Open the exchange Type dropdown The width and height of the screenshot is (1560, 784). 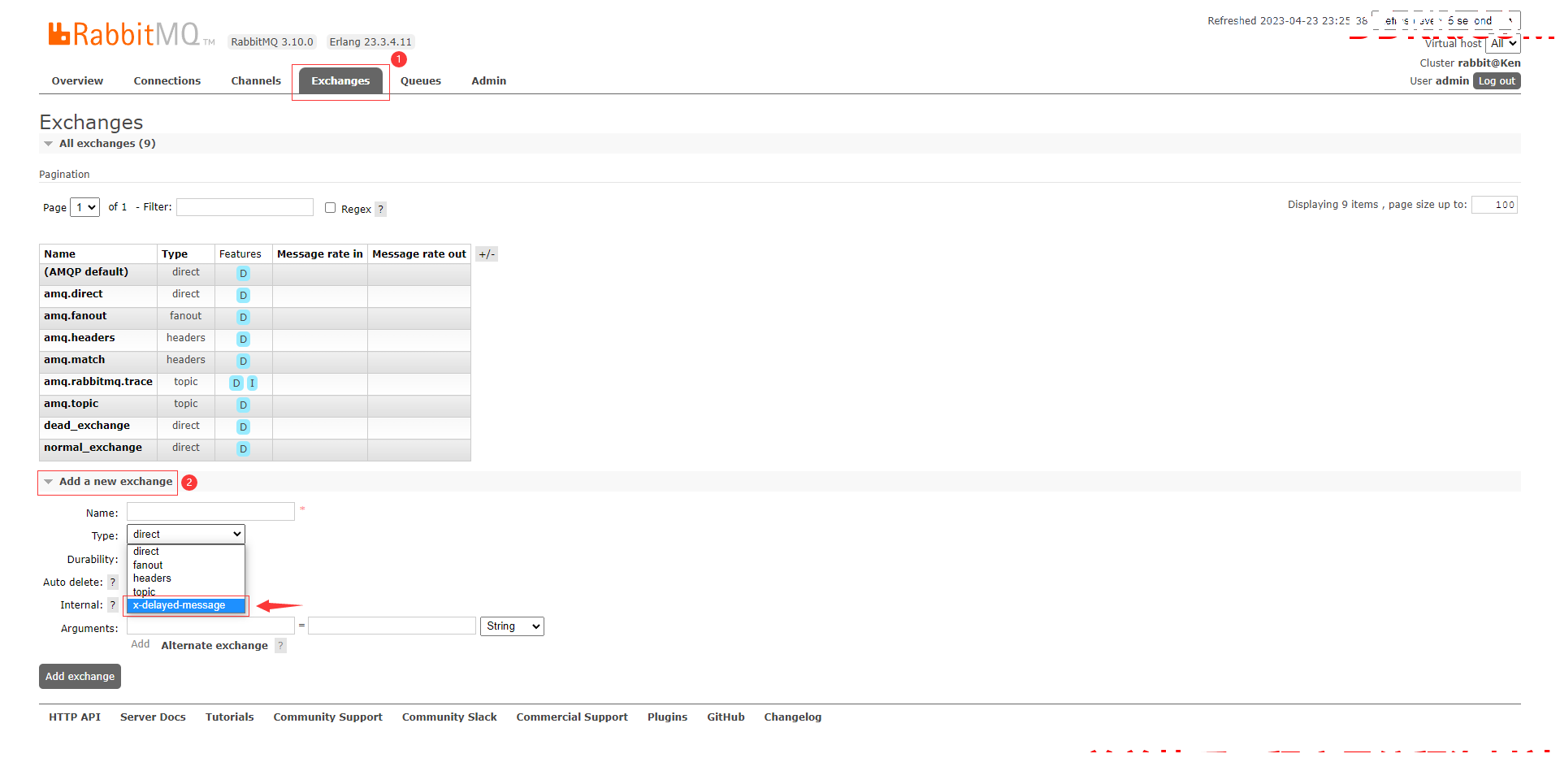pyautogui.click(x=186, y=535)
